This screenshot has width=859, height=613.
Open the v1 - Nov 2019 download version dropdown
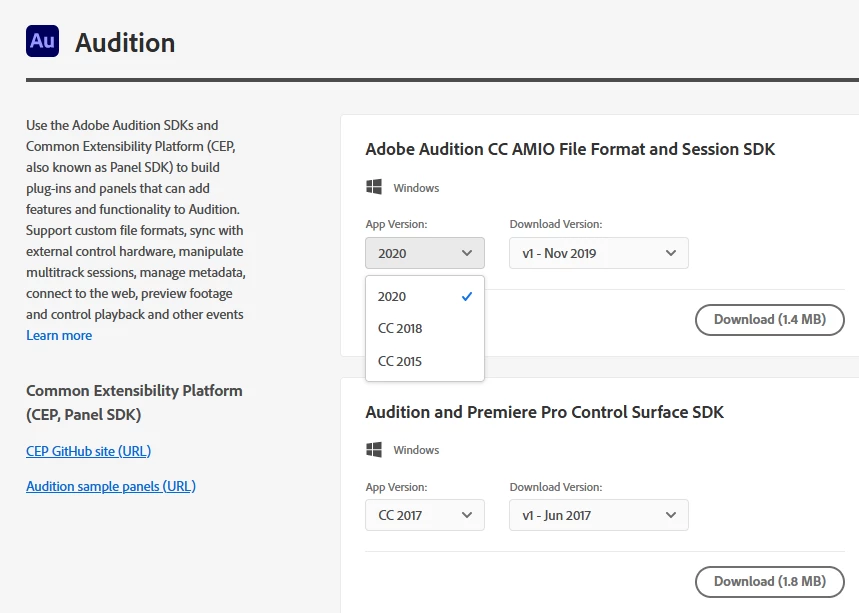point(598,253)
